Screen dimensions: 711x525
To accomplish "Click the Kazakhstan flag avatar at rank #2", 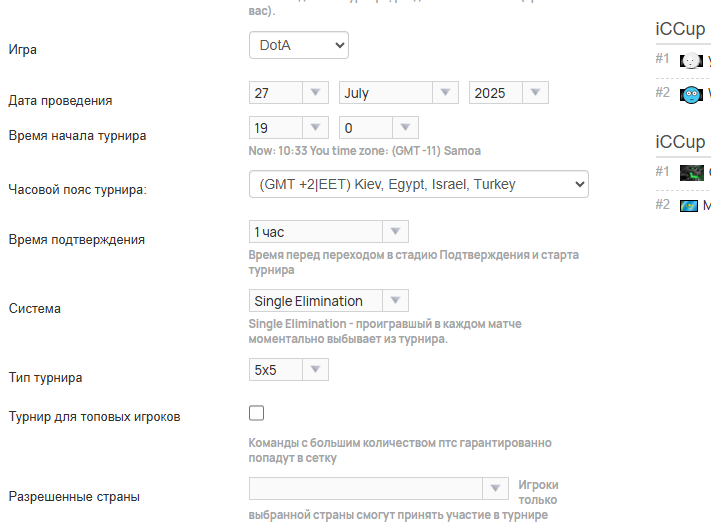I will pos(688,206).
